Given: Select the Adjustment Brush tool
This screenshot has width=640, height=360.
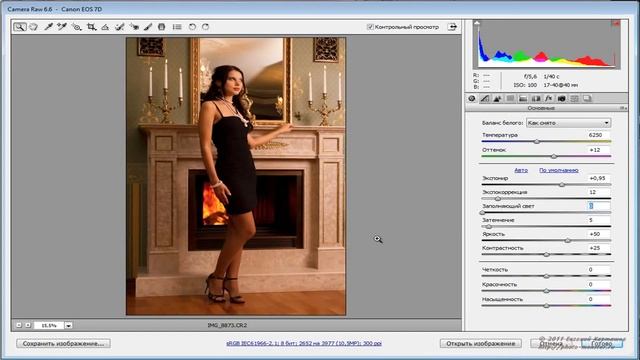Looking at the screenshot, I should coord(148,27).
